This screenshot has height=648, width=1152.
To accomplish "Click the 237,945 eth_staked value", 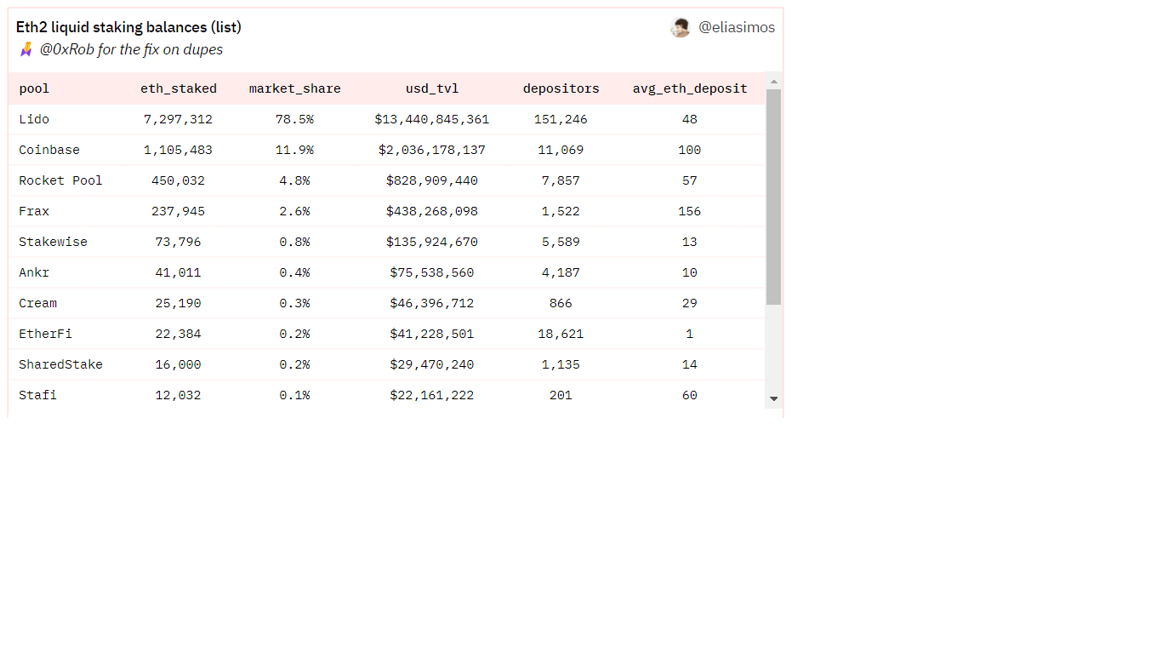I will tap(178, 212).
